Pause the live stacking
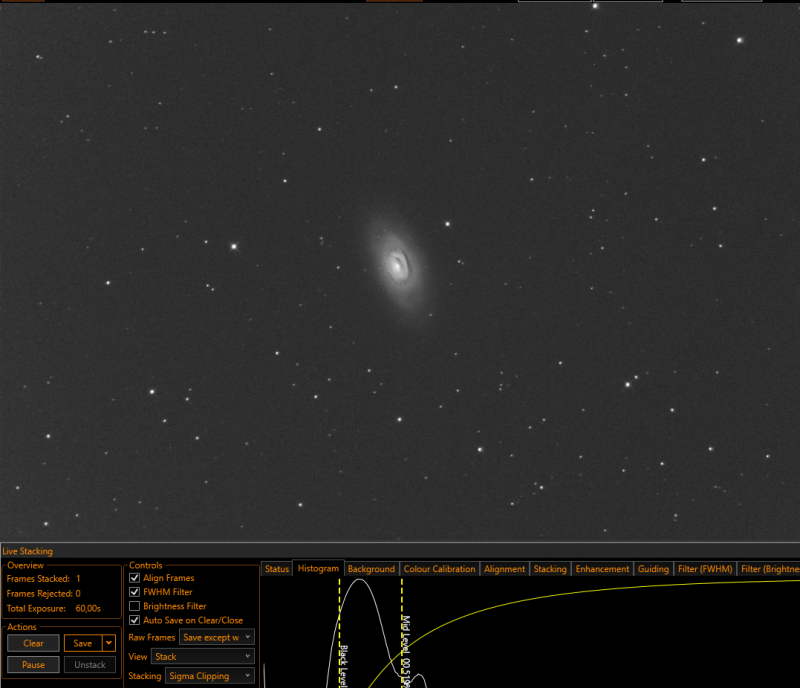Image resolution: width=800 pixels, height=688 pixels. point(33,665)
